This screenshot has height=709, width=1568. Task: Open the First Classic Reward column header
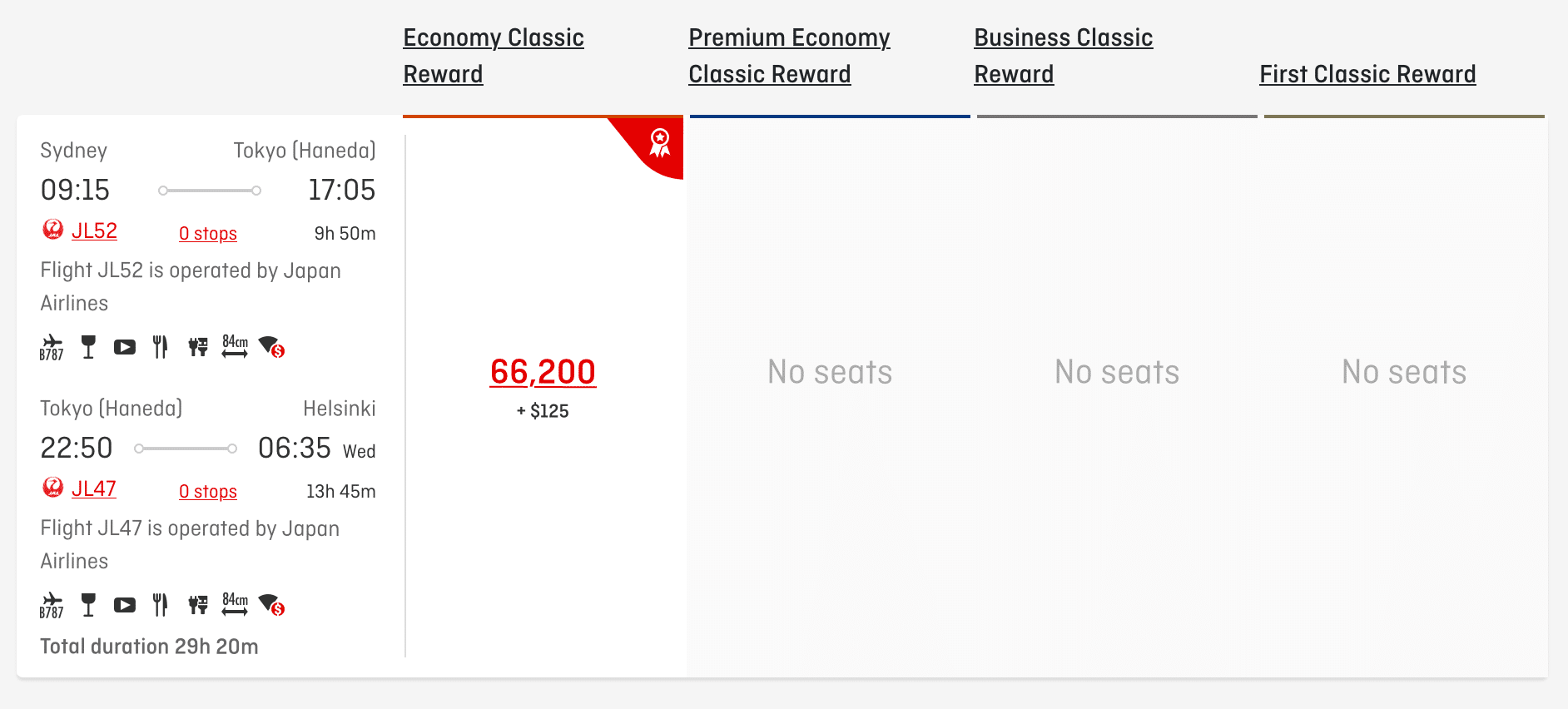pos(1367,74)
